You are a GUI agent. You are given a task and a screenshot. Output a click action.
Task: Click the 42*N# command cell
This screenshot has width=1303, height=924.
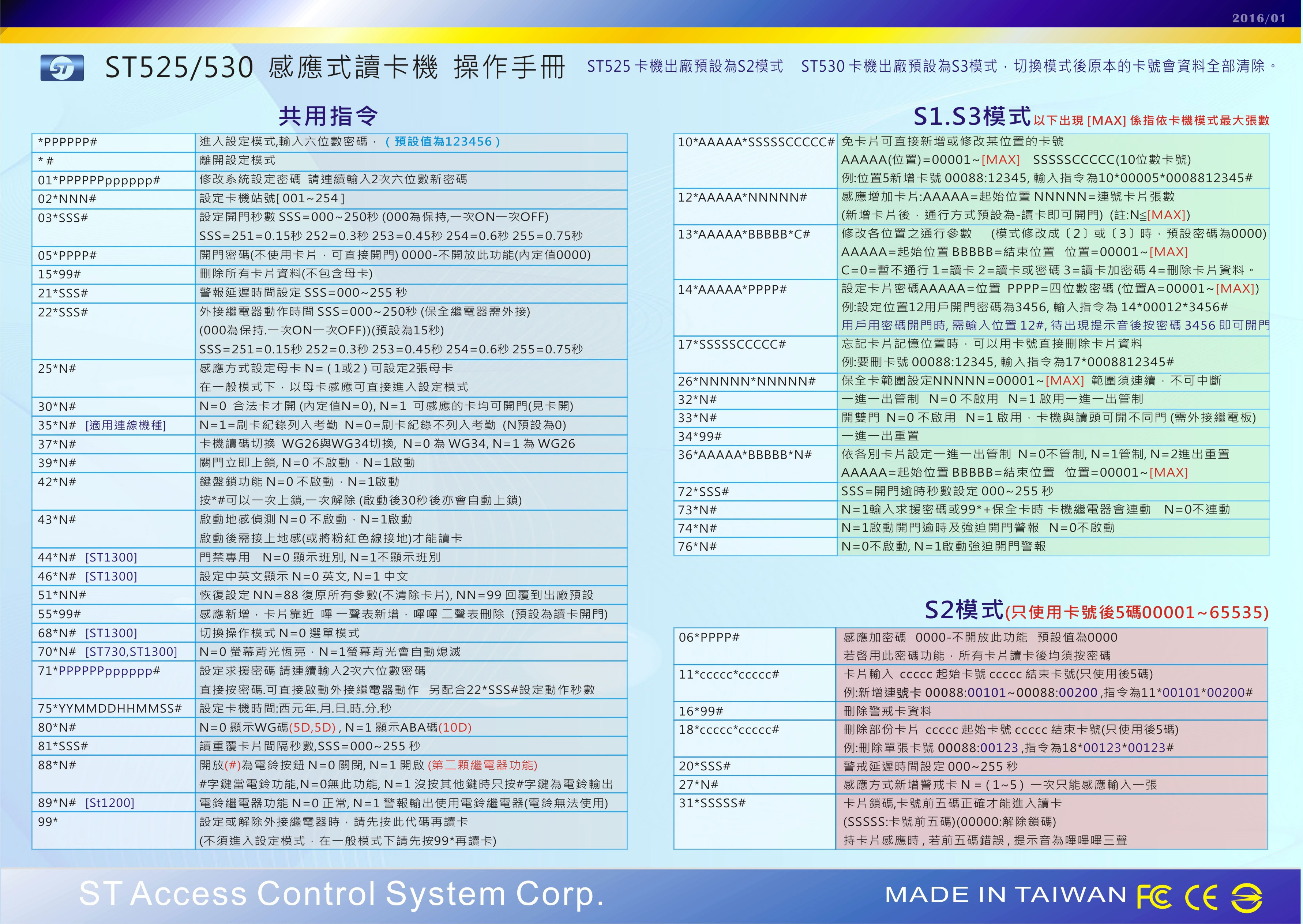[x=114, y=491]
